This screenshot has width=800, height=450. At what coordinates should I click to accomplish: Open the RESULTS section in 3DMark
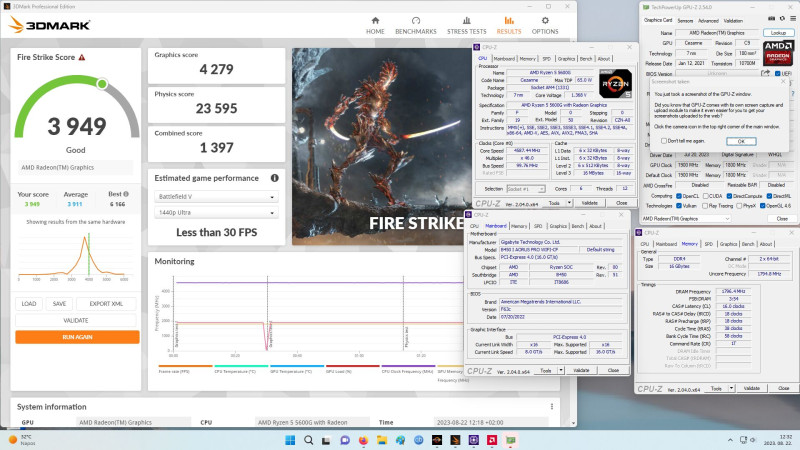pyautogui.click(x=509, y=25)
